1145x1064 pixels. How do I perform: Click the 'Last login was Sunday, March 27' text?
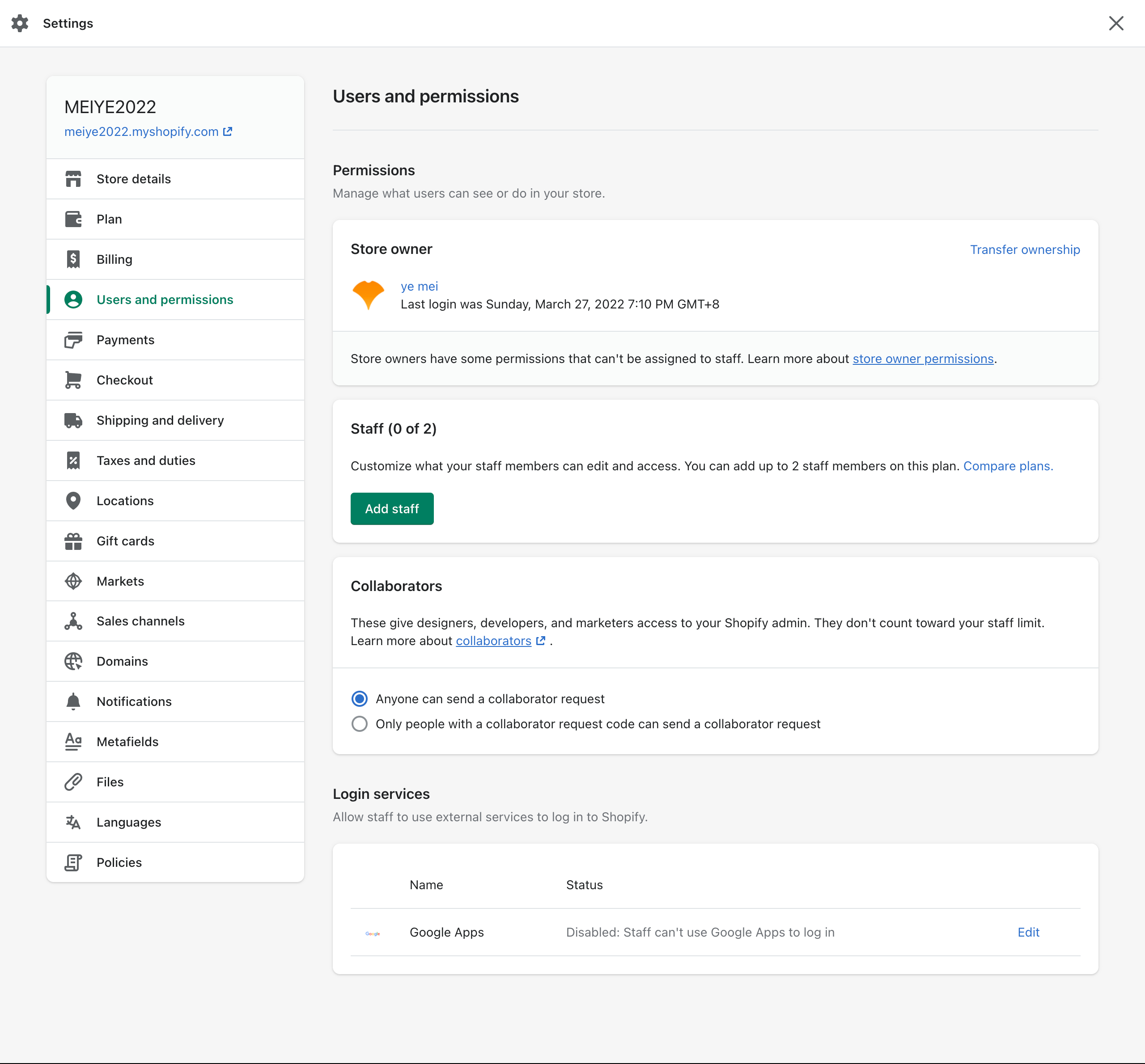tap(560, 304)
